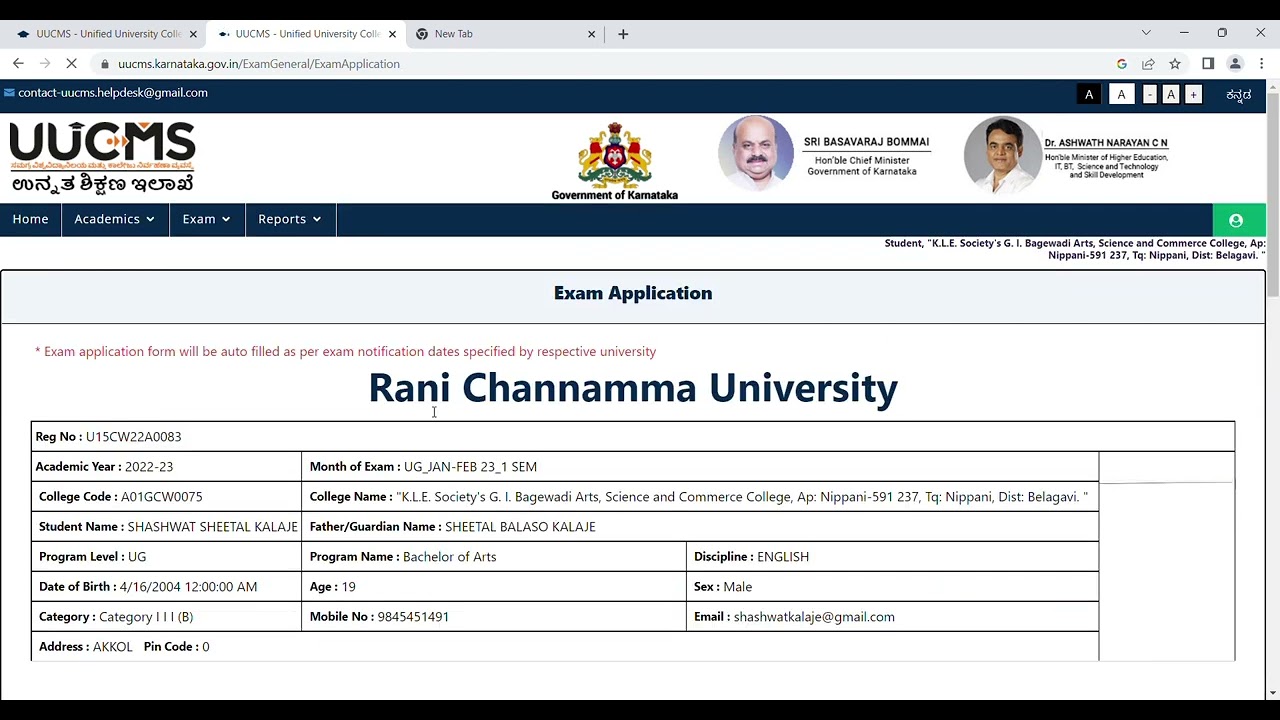
Task: Open Chrome three-dot menu
Action: [x=1262, y=64]
